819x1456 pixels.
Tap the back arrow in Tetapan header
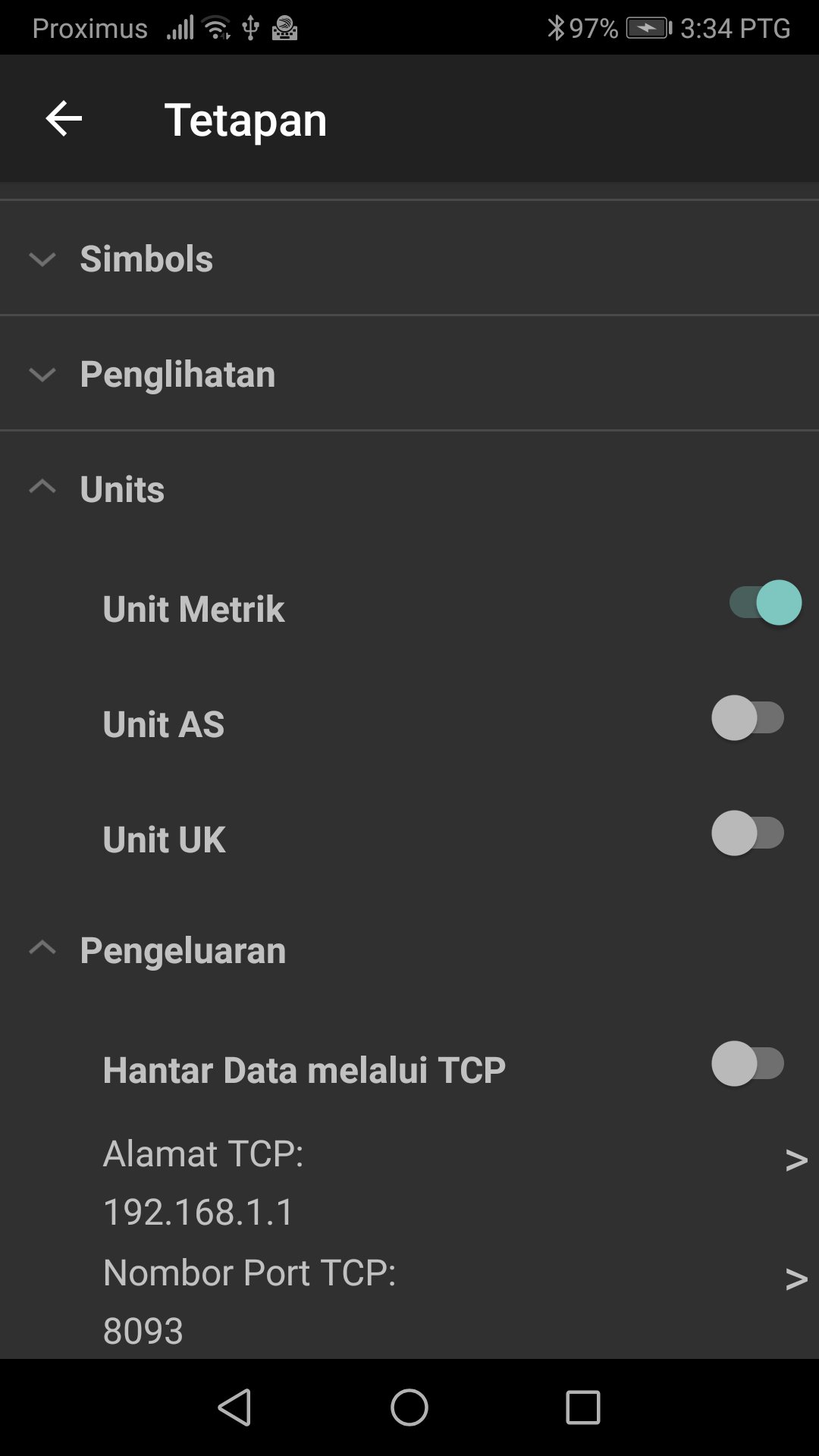64,119
